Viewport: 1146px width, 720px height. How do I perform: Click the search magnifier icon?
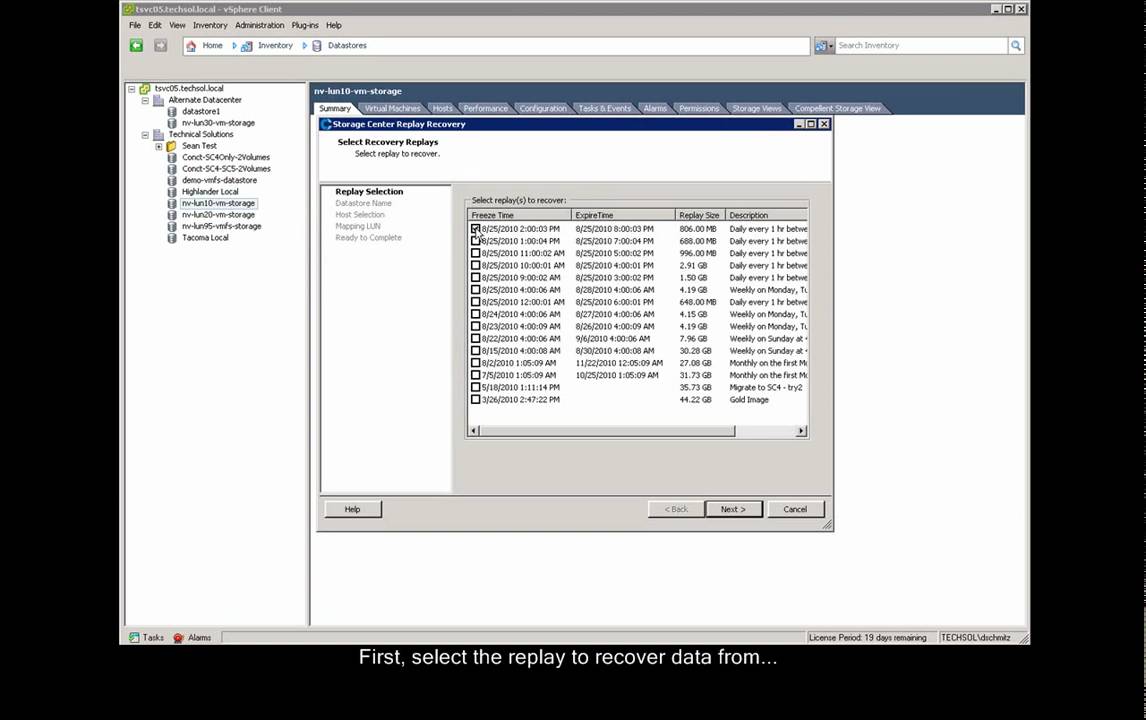click(x=1016, y=45)
